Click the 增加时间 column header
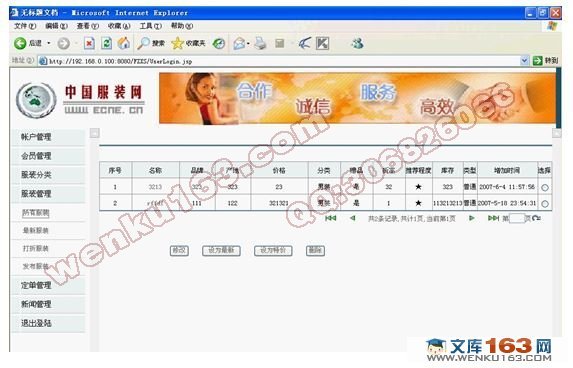The image size is (573, 368). (x=507, y=170)
